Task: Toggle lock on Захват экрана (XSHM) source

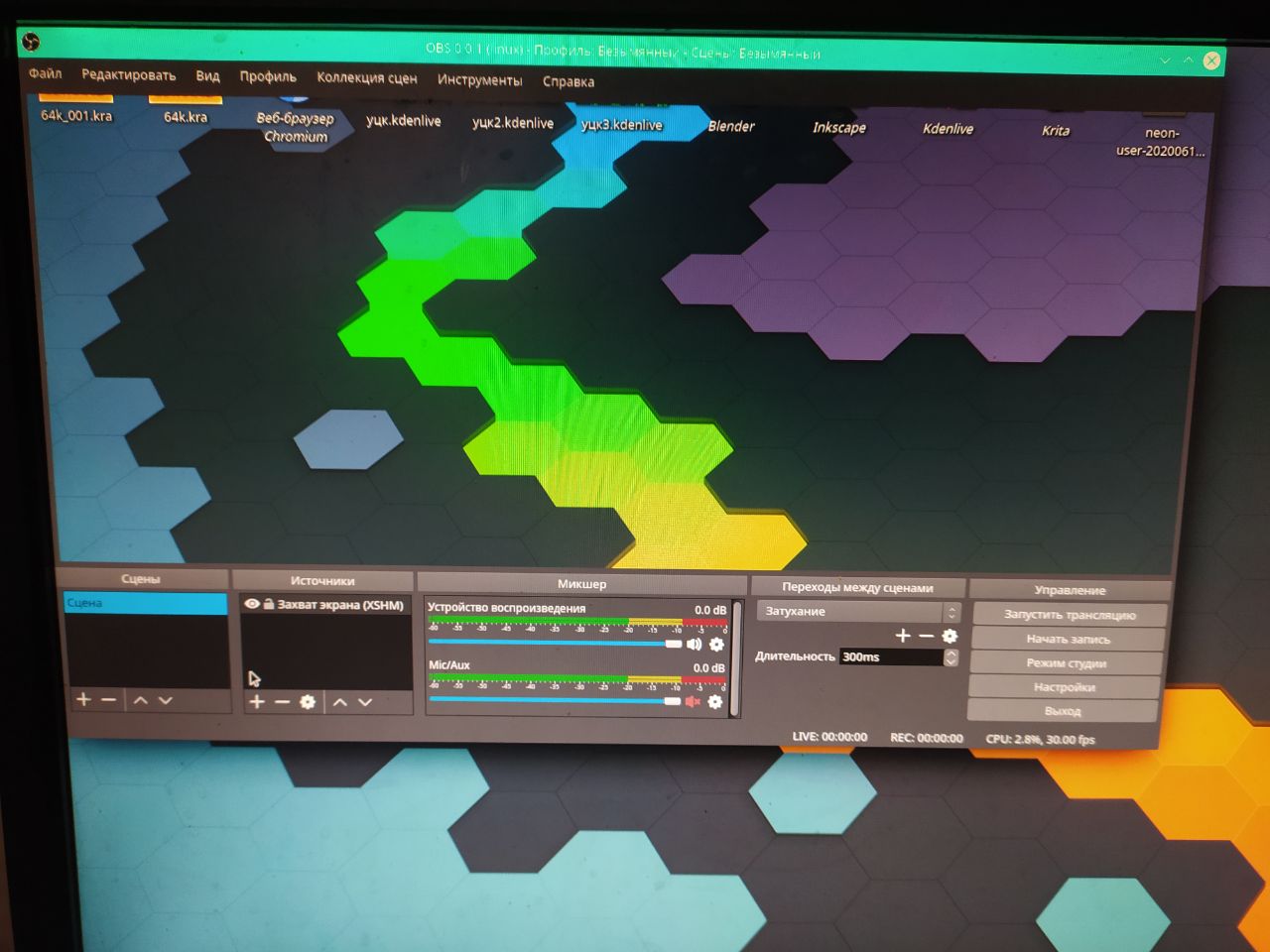Action: coord(269,604)
